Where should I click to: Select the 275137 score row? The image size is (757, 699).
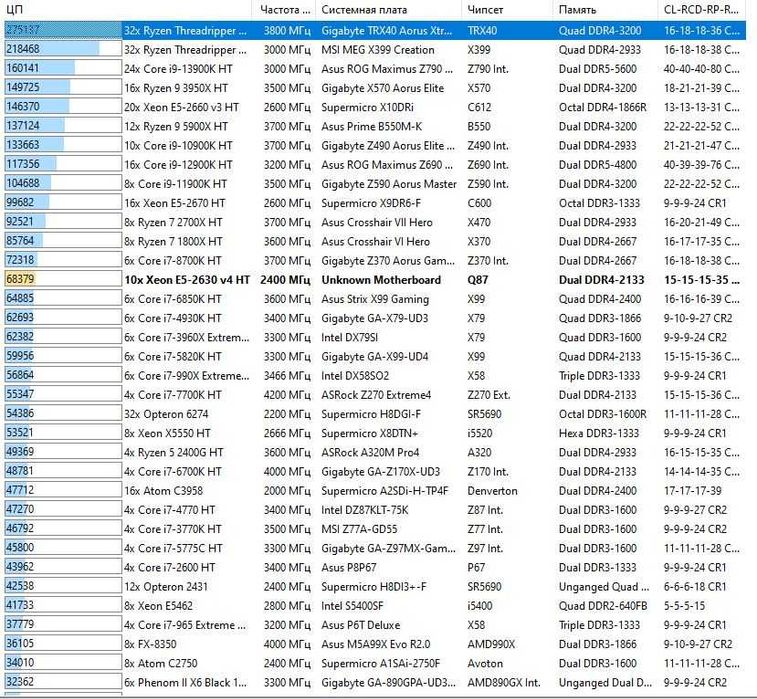(x=375, y=30)
